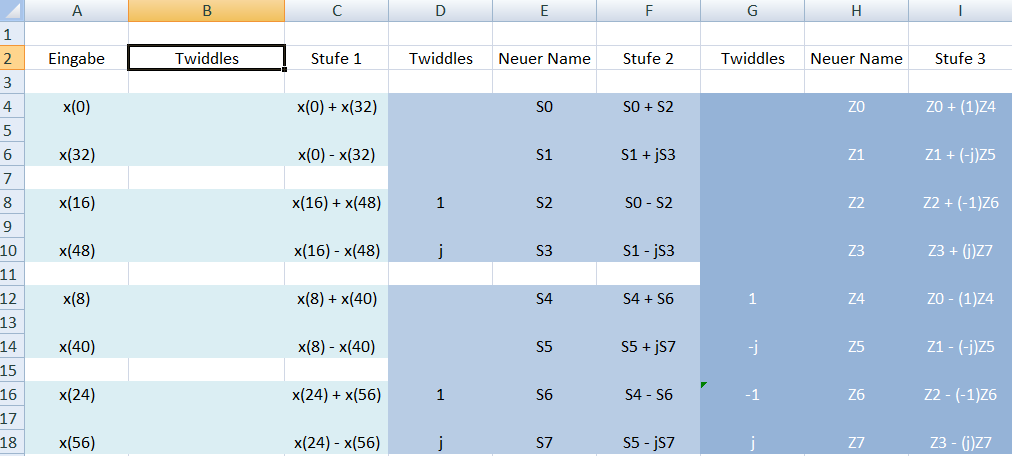Select the 'Z2 - (-1)Z6' cell
This screenshot has height=456, width=1012.
point(960,394)
